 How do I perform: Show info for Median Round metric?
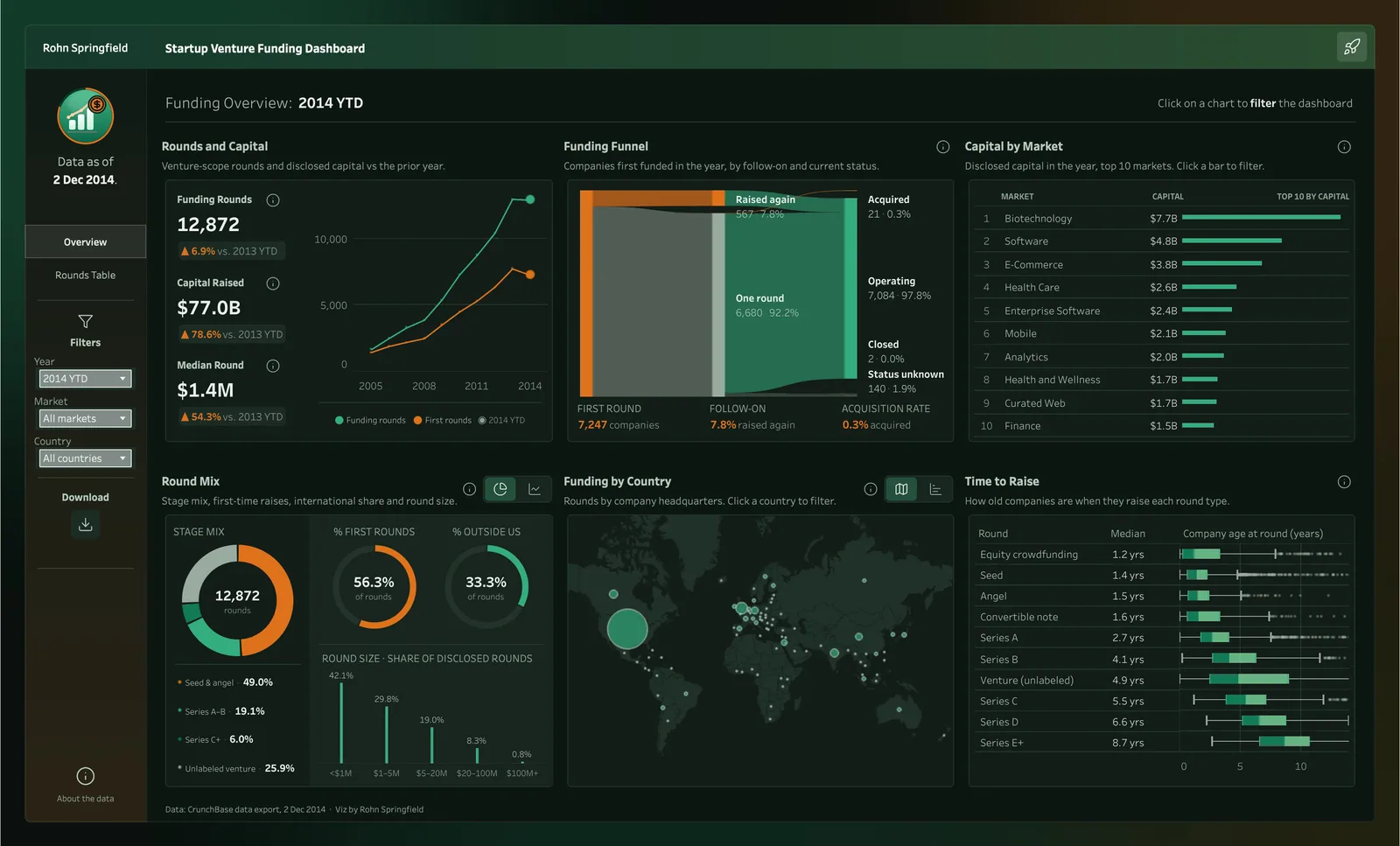[273, 366]
